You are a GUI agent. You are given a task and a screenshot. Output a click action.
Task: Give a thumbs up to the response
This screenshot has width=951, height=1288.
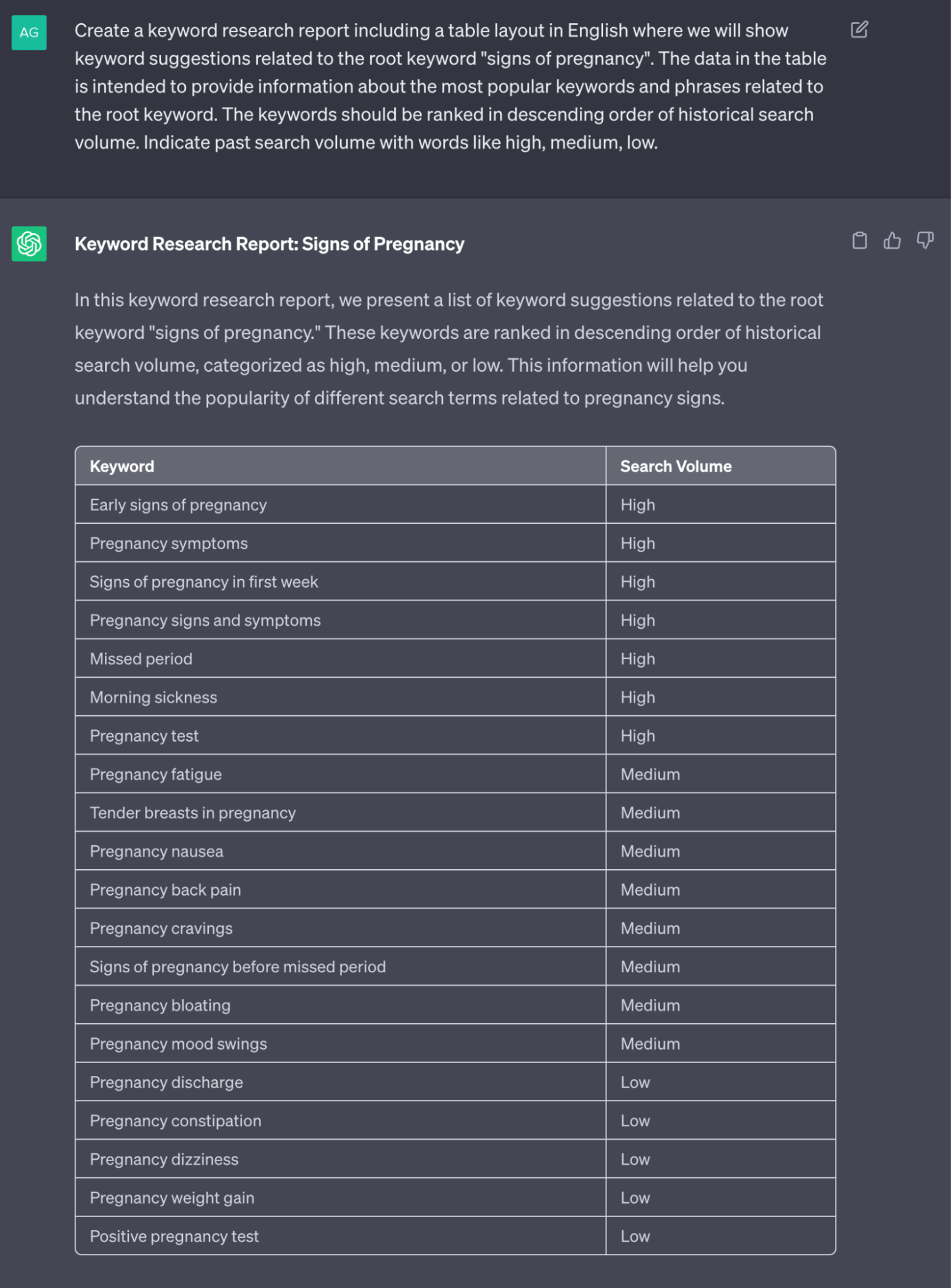coord(892,240)
